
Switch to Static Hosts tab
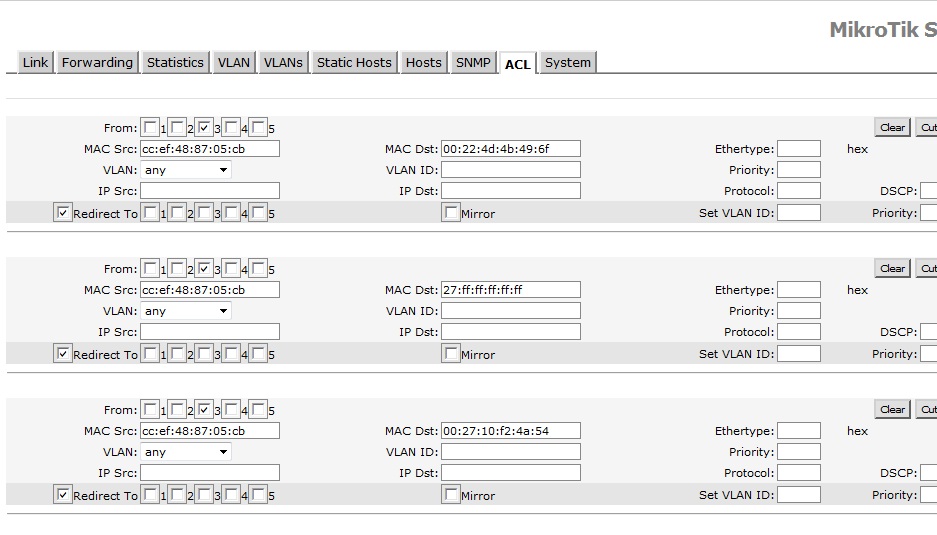tap(354, 62)
